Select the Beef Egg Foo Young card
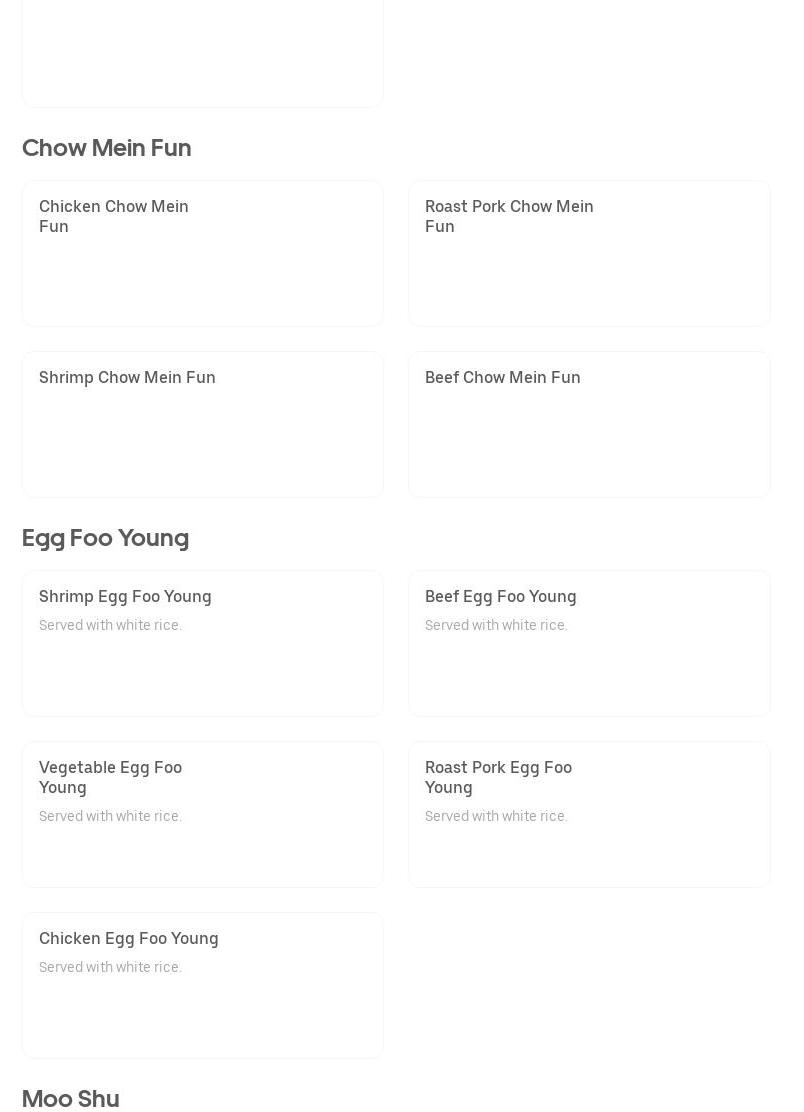Screen dimensions: 804x1112 (589, 643)
